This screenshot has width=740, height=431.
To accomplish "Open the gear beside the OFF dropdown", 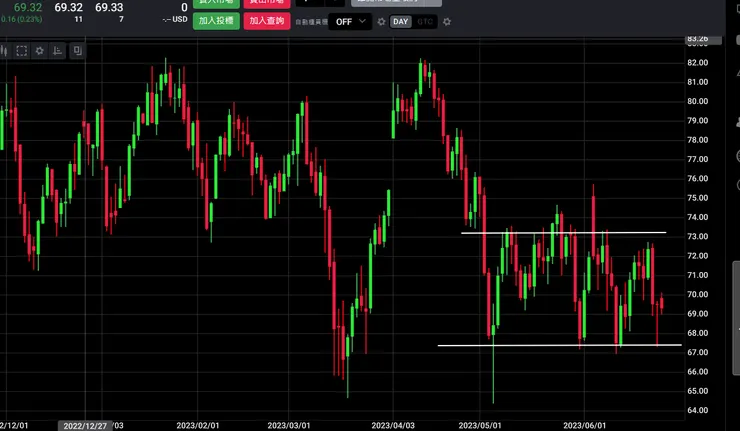I will coord(381,22).
